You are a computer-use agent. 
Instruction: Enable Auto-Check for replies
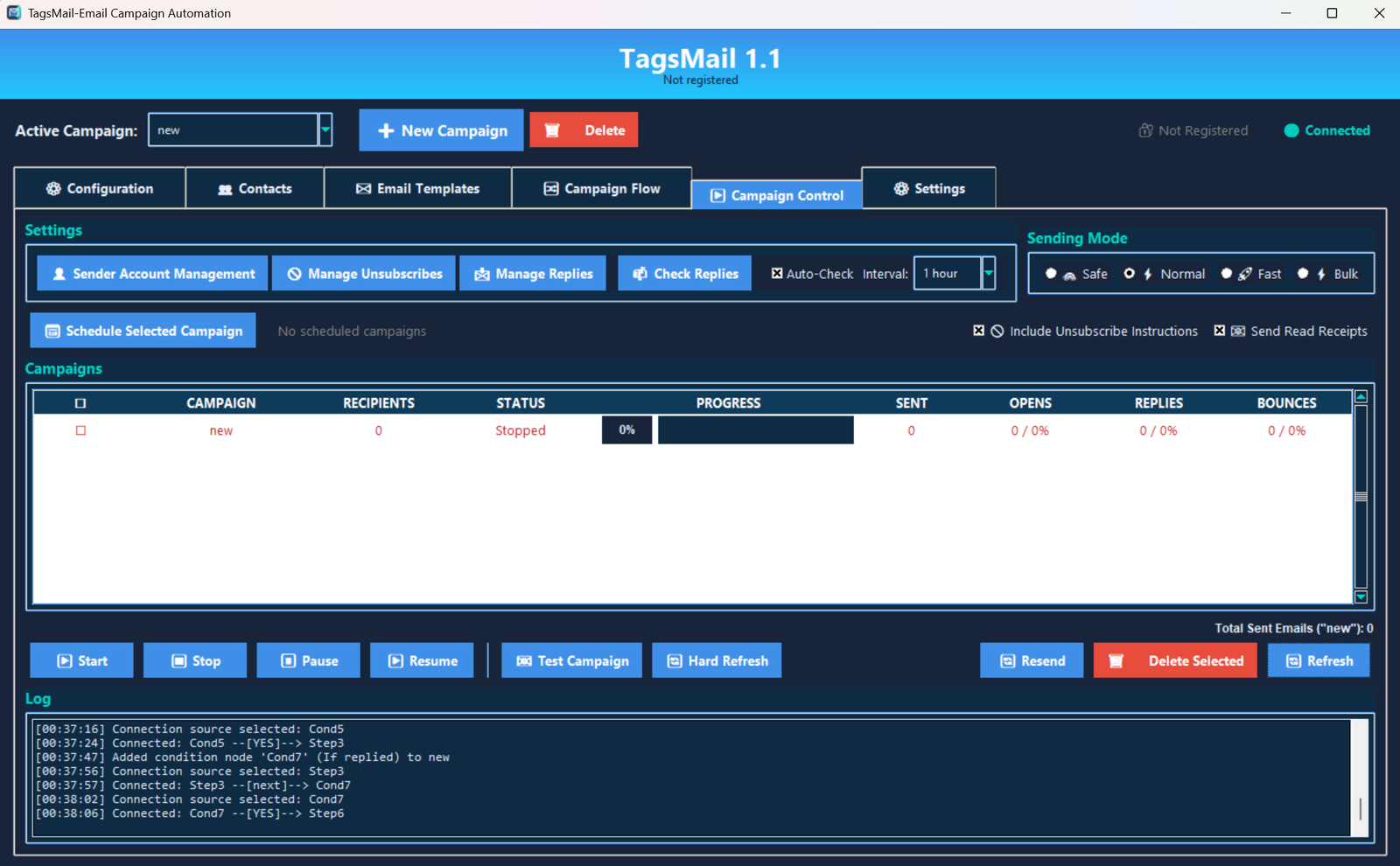tap(777, 273)
